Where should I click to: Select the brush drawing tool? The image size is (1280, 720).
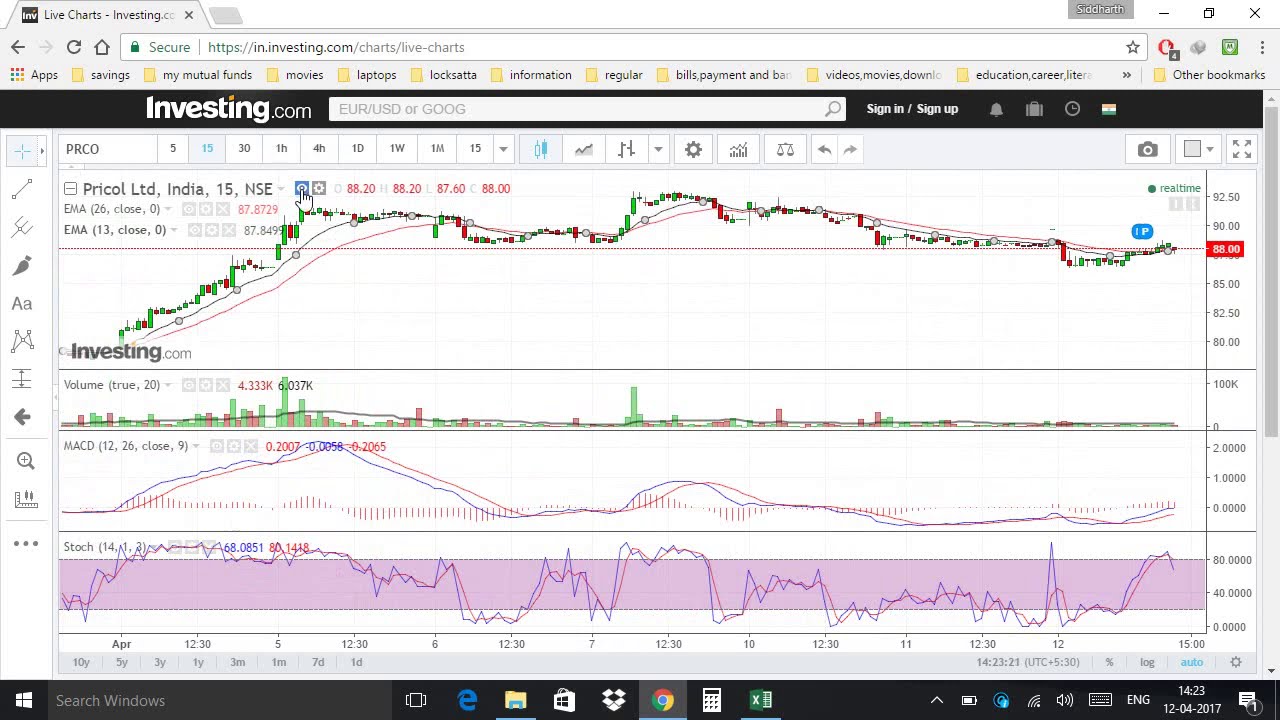(x=22, y=265)
